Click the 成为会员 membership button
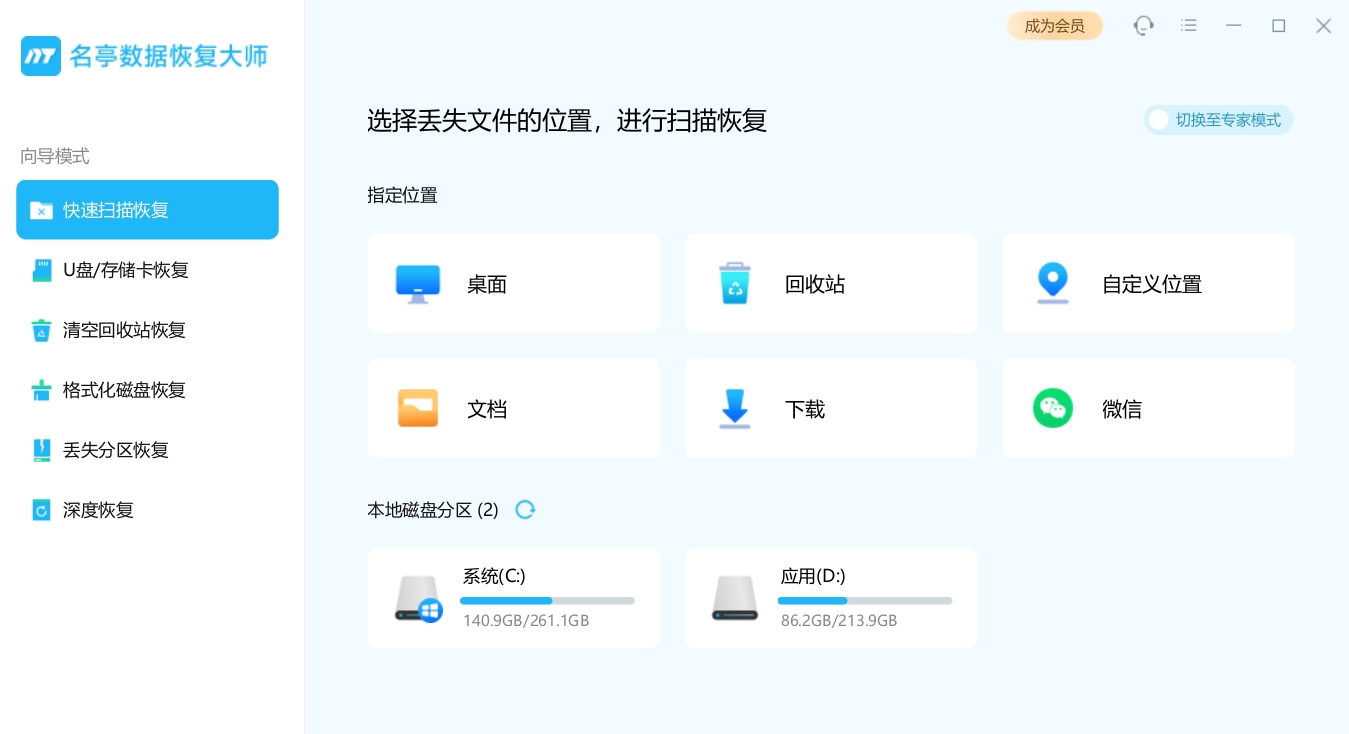The height and width of the screenshot is (734, 1349). coord(1055,25)
